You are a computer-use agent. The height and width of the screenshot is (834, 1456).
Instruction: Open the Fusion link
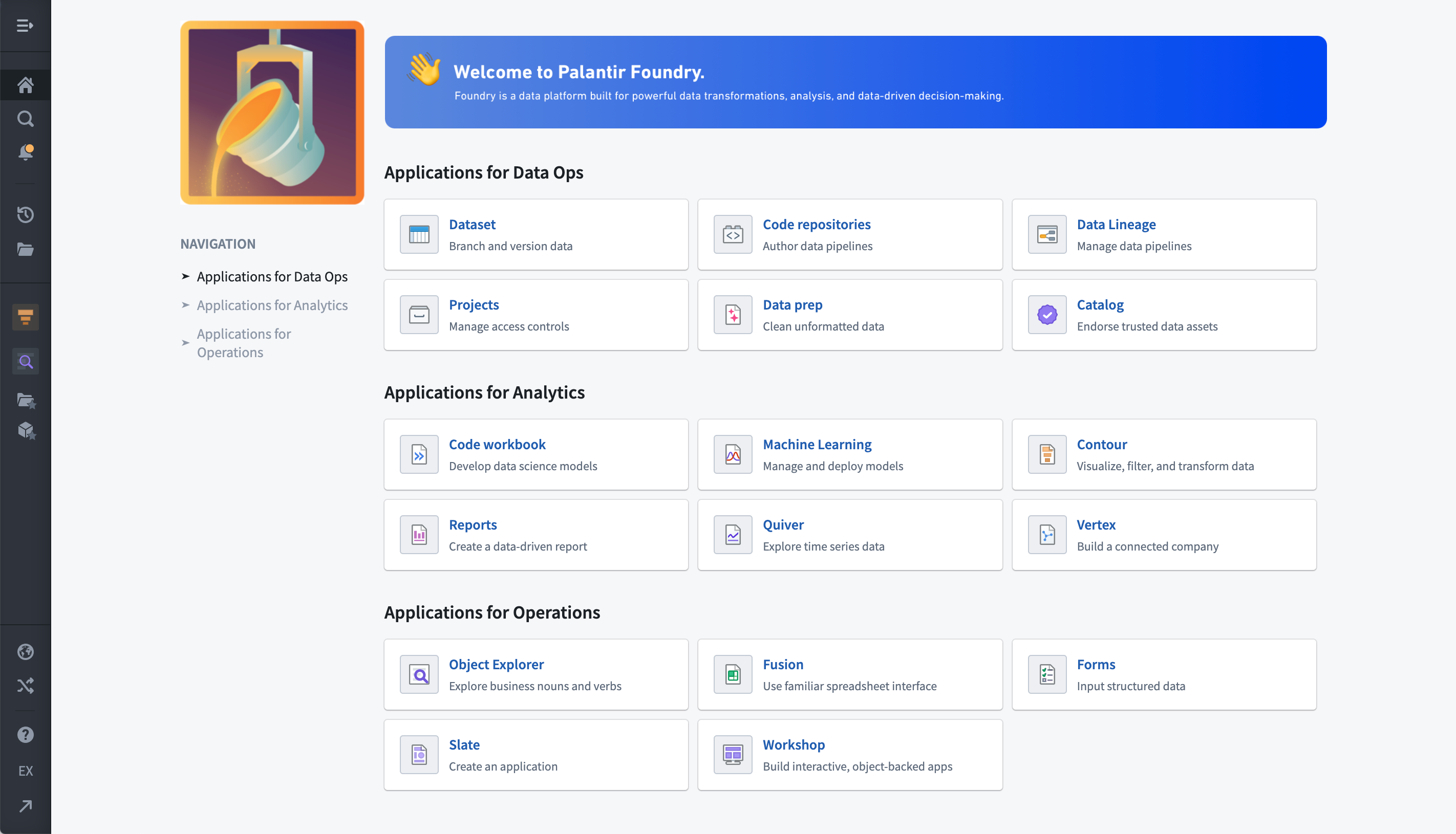coord(783,664)
